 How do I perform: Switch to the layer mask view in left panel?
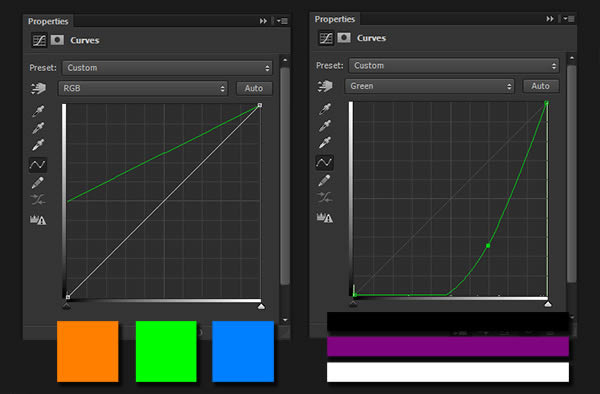57,40
